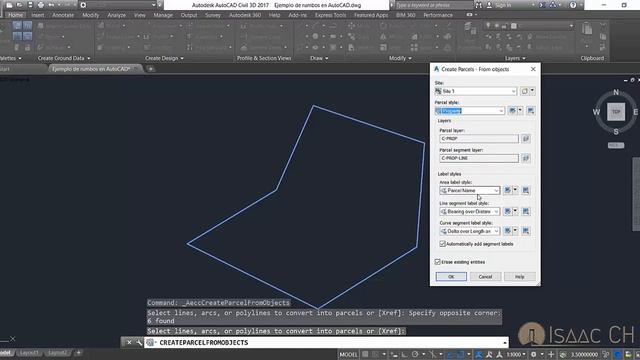Screen dimensions: 640x360
Task: Click OK in Create Parcels dialog
Action: point(451,277)
